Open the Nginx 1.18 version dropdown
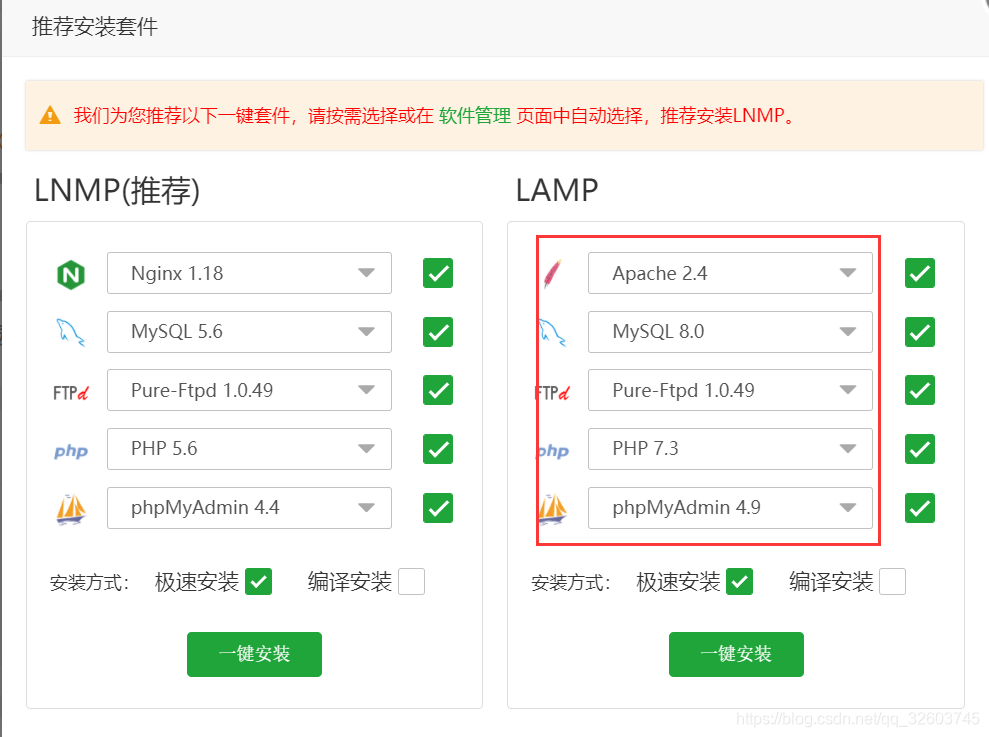989x737 pixels. pos(249,273)
